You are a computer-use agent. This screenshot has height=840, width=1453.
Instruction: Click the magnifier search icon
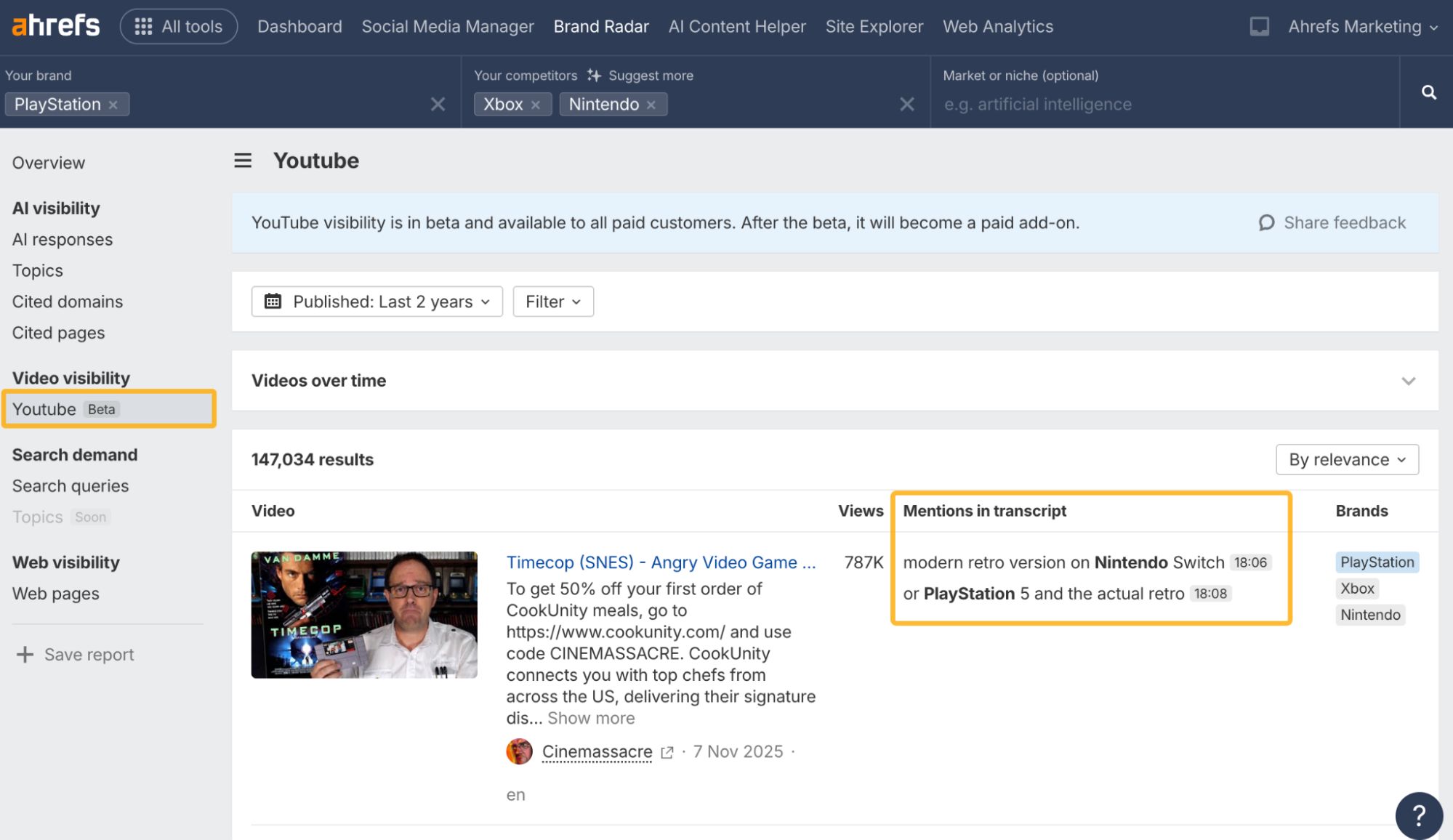click(x=1428, y=92)
